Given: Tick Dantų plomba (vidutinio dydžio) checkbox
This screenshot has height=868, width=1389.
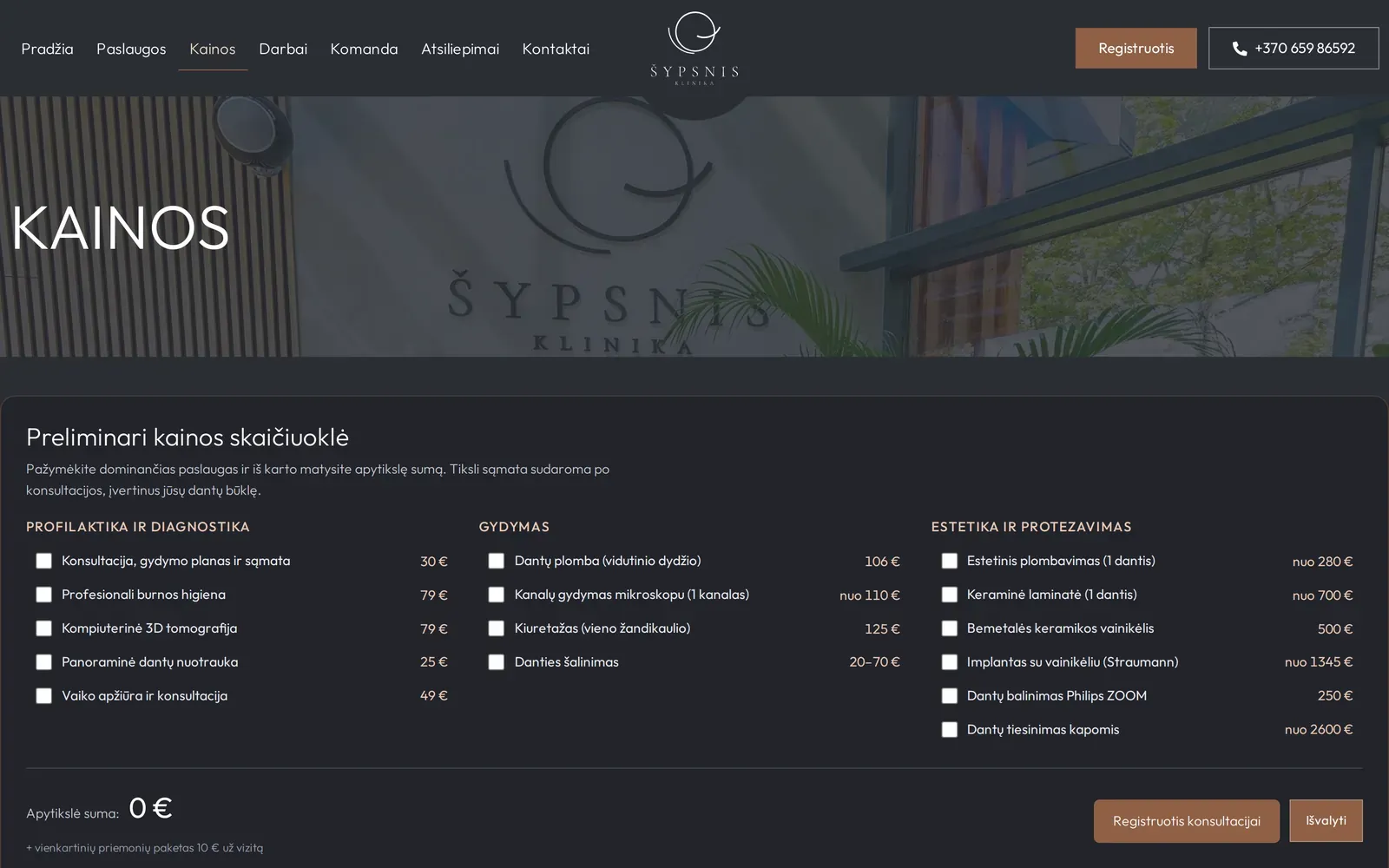Looking at the screenshot, I should click(x=497, y=561).
